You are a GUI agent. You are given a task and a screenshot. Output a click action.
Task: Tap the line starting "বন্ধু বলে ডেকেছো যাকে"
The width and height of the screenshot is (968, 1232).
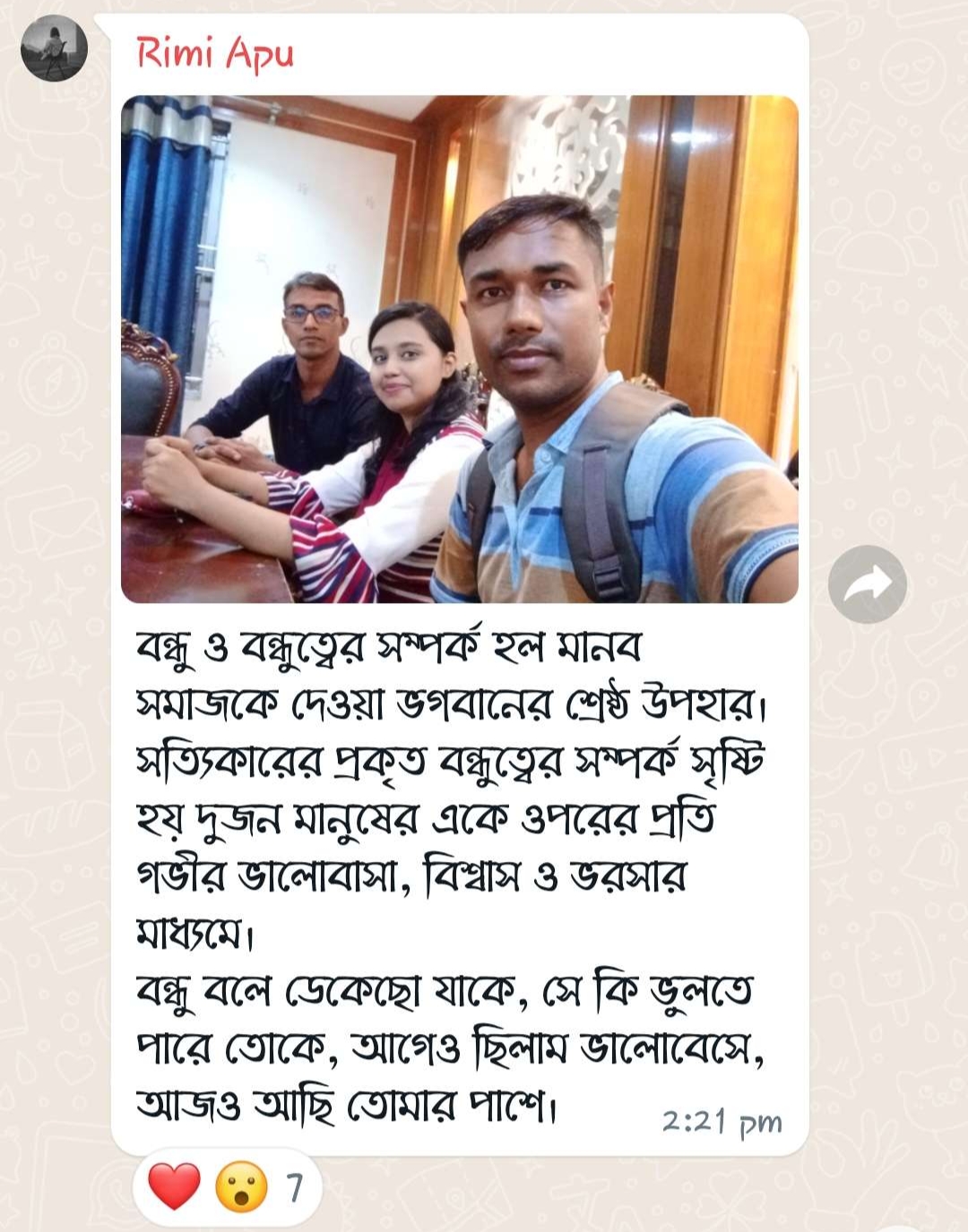click(445, 991)
